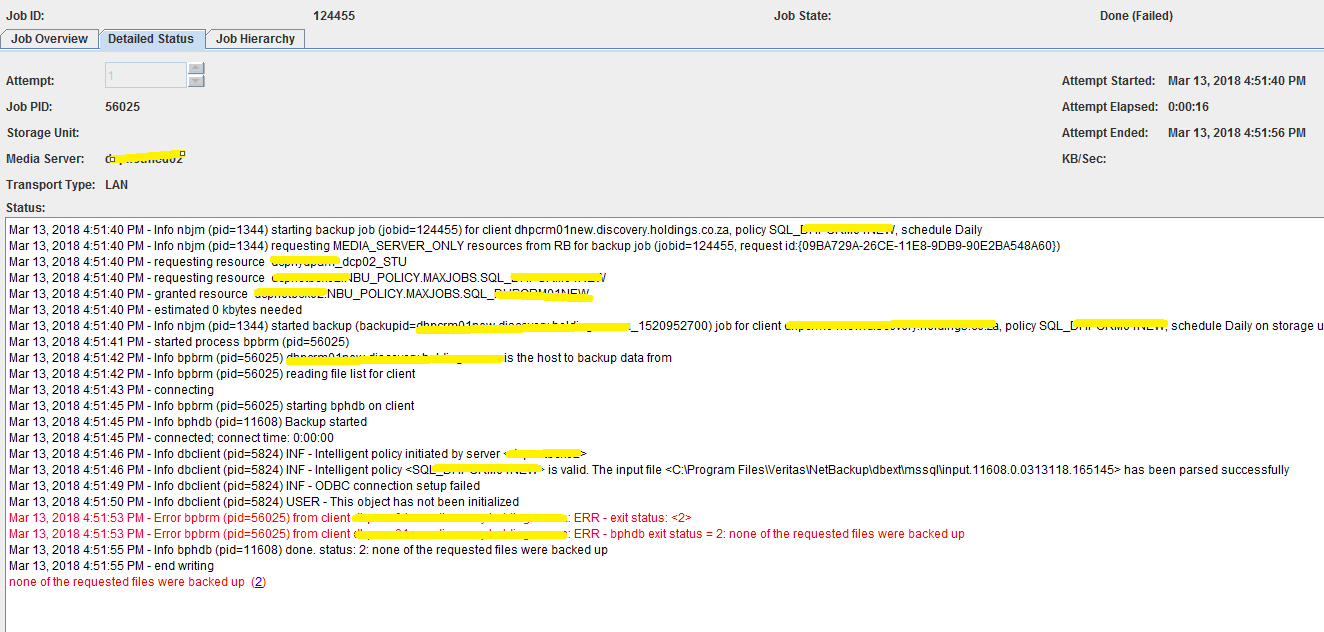Open the Job Hierarchy tab
This screenshot has width=1324, height=632.
click(x=256, y=39)
